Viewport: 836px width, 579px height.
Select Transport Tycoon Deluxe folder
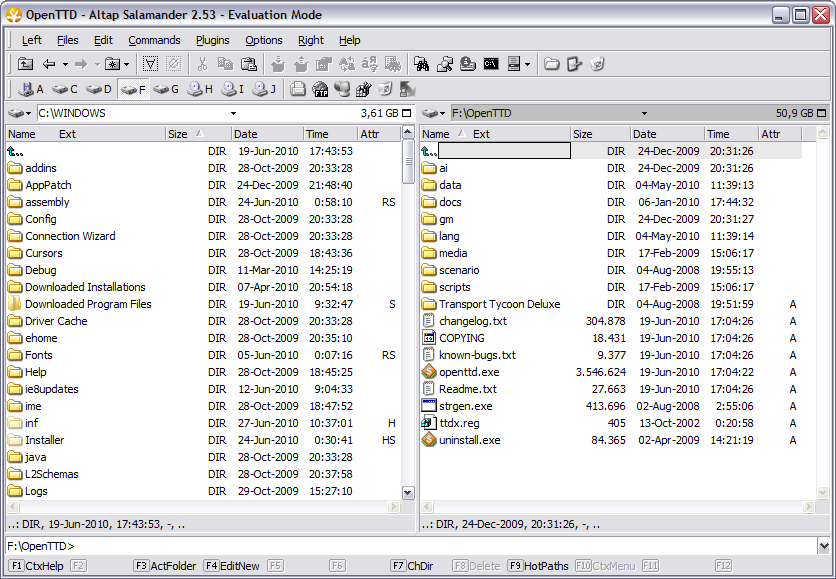[x=491, y=304]
